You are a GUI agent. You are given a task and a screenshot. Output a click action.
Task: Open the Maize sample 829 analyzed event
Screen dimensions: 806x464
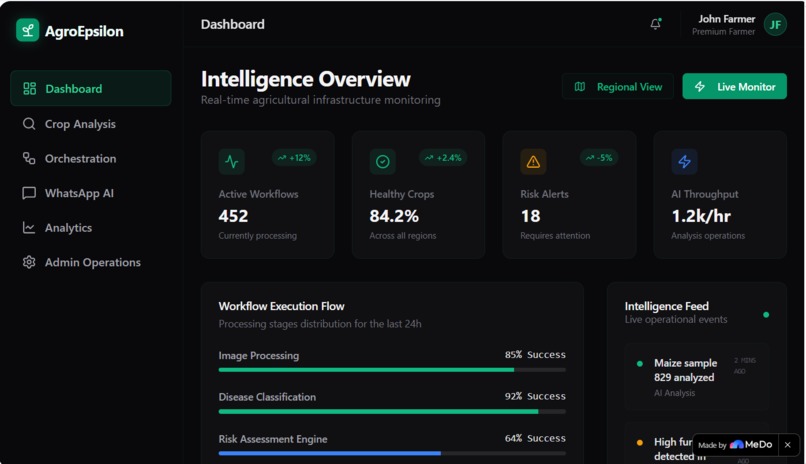[697, 377]
